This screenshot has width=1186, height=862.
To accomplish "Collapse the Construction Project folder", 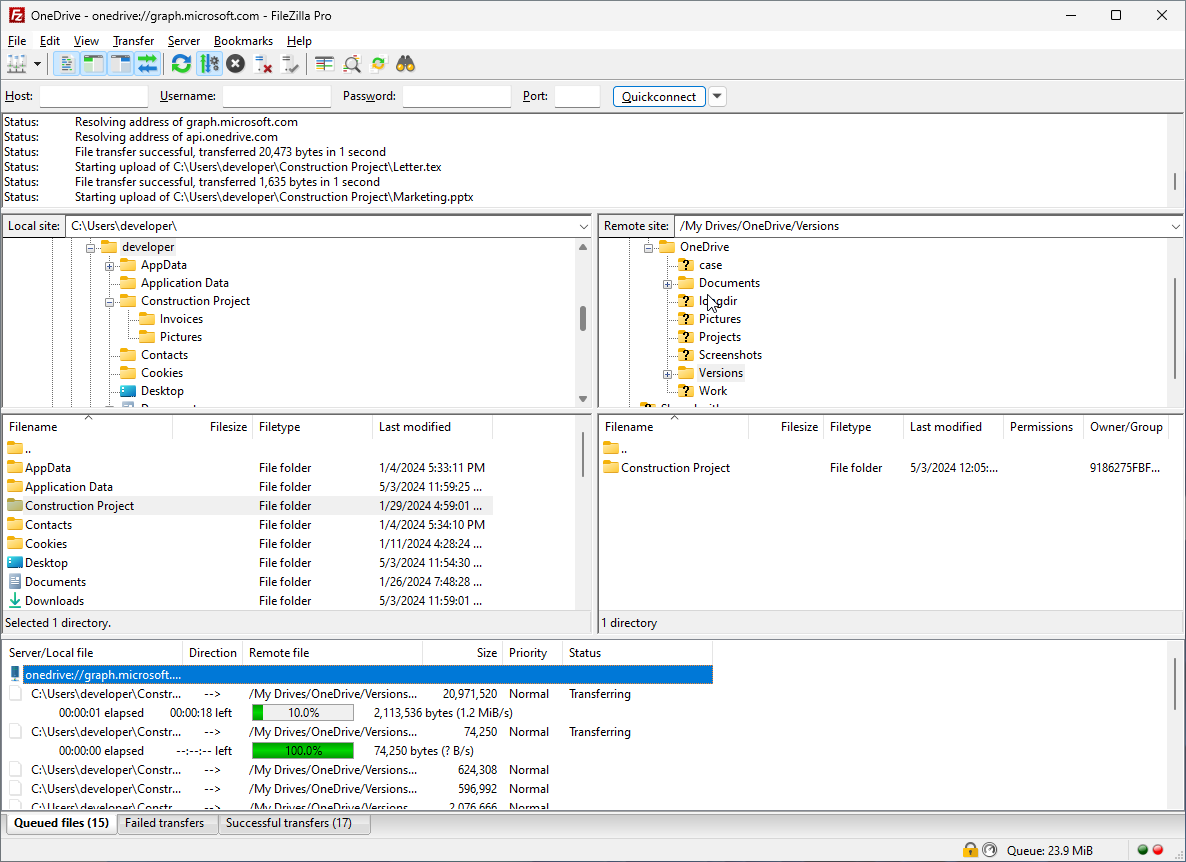I will 109,300.
